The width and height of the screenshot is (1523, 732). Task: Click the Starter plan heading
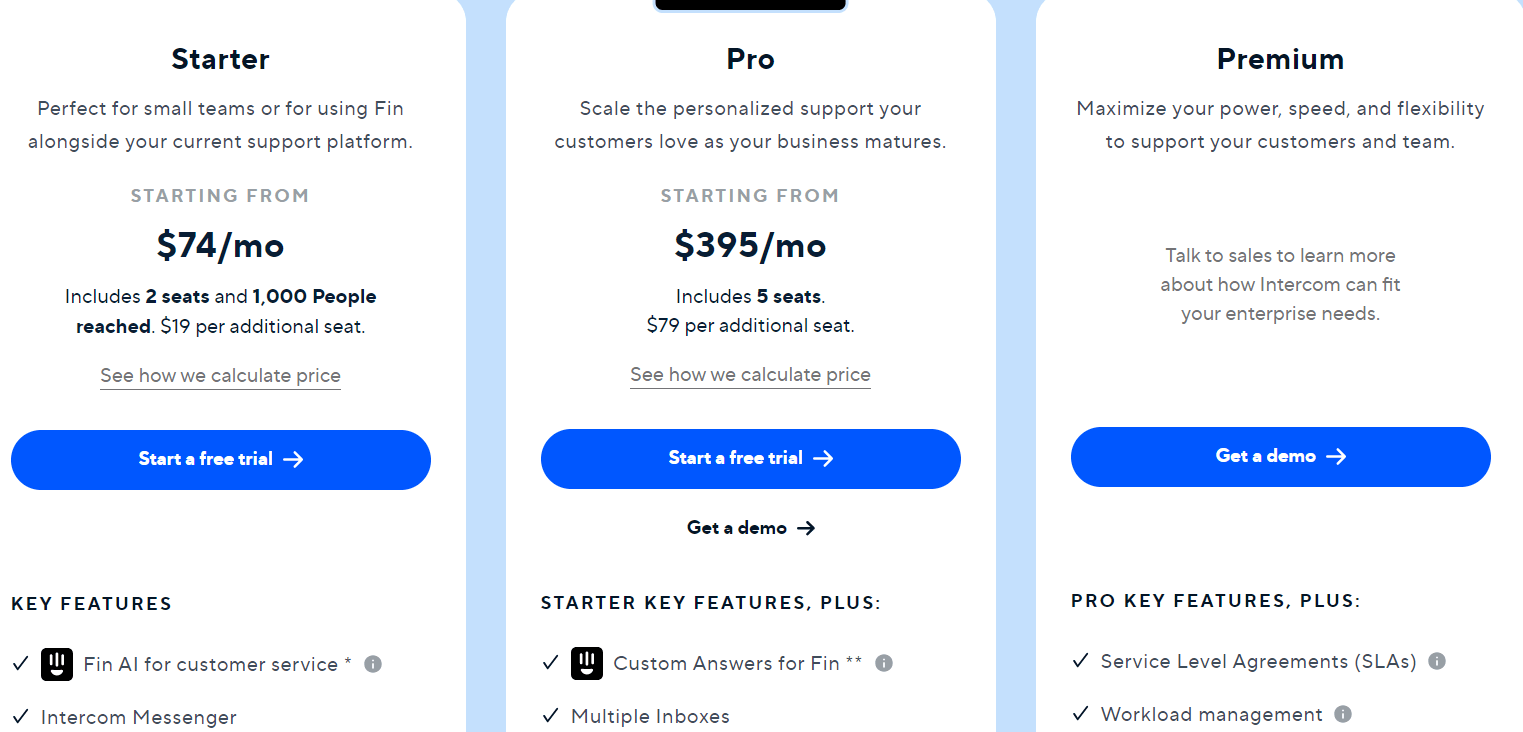(x=220, y=59)
